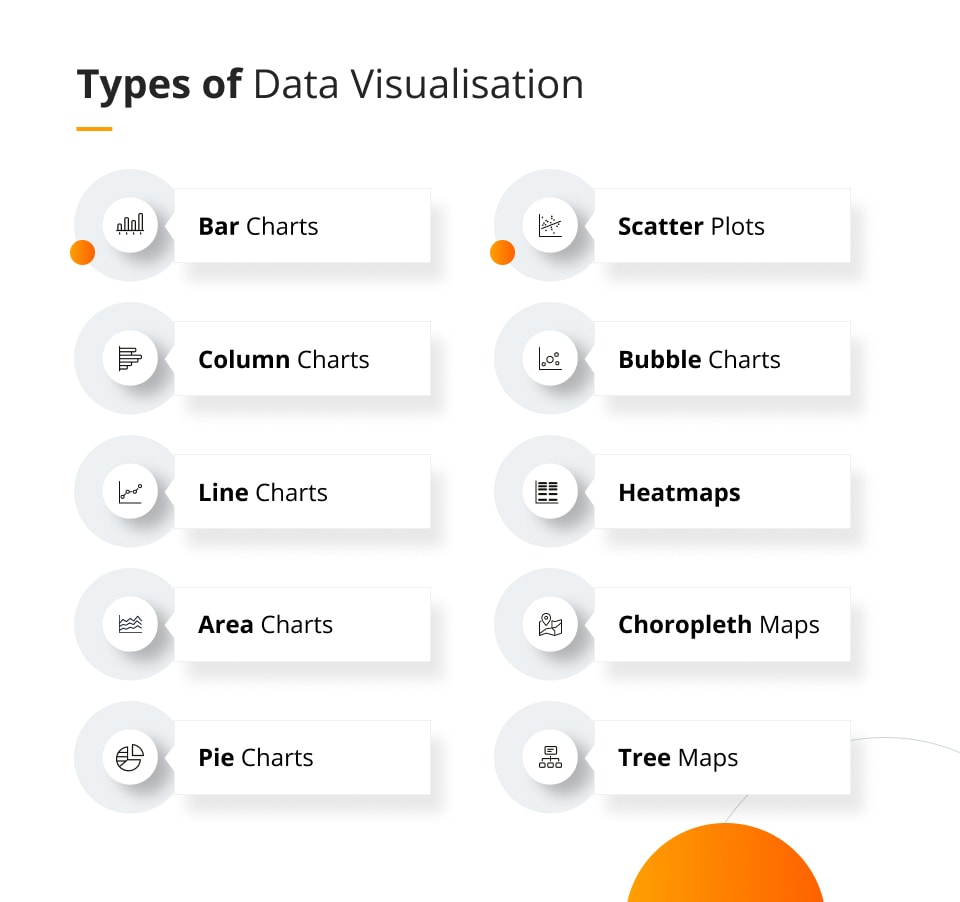The height and width of the screenshot is (902, 960).
Task: Select the tree map hierarchy icon
Action: pyautogui.click(x=550, y=757)
